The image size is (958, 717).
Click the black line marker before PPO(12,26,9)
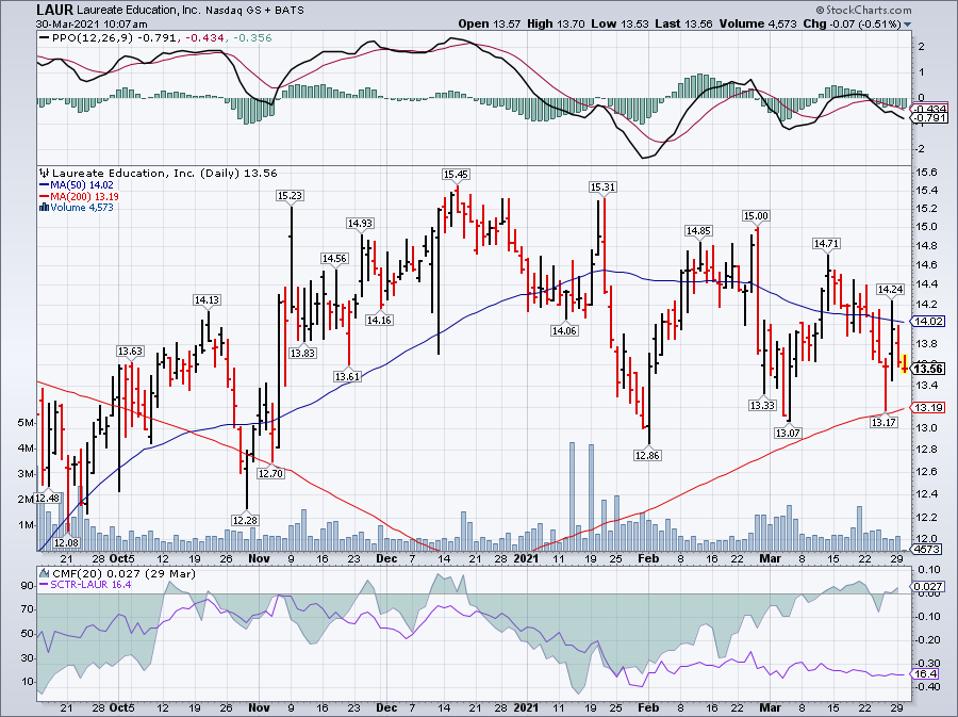click(x=43, y=38)
